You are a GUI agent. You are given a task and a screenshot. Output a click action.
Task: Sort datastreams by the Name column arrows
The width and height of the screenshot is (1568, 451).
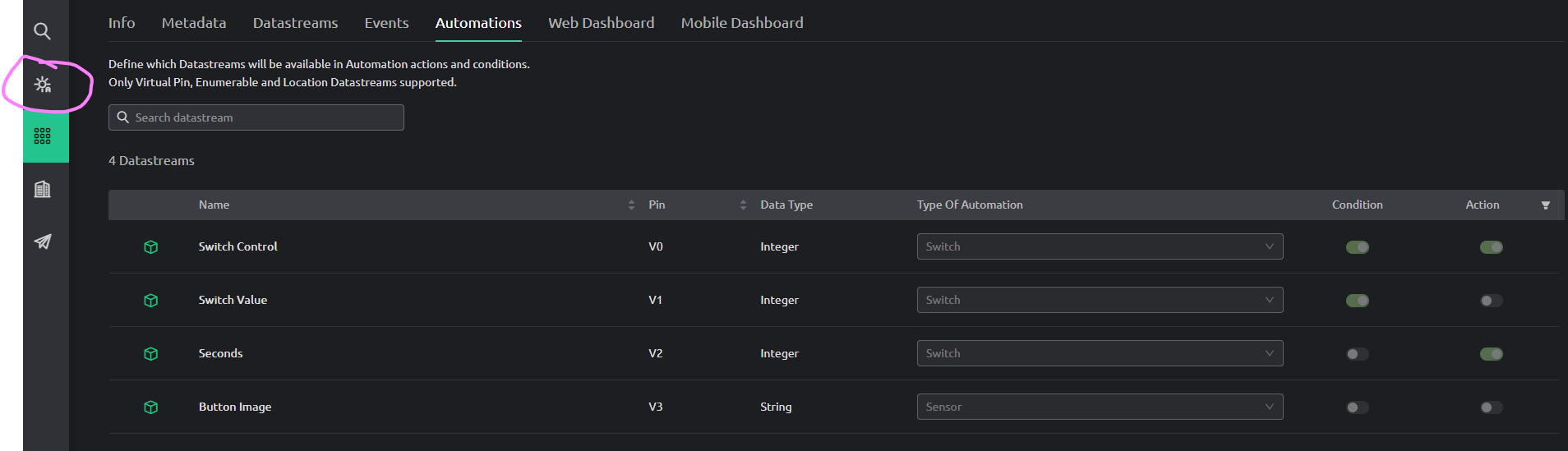[x=631, y=205]
